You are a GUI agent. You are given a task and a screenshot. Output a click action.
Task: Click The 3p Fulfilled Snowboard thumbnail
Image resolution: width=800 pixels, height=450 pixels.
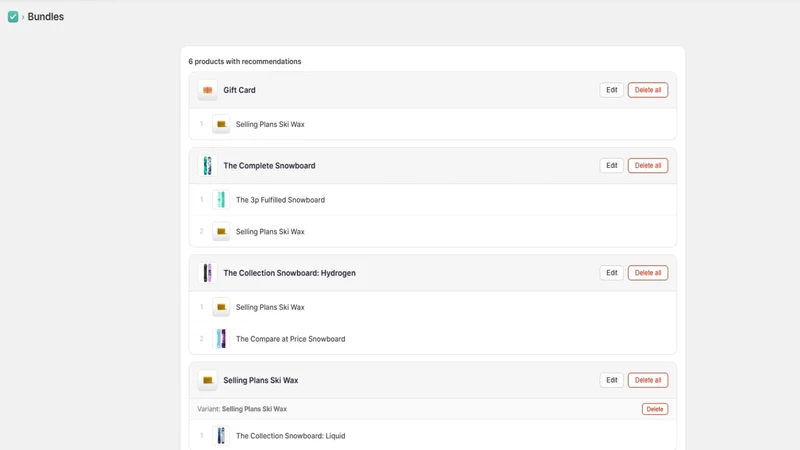click(x=221, y=200)
